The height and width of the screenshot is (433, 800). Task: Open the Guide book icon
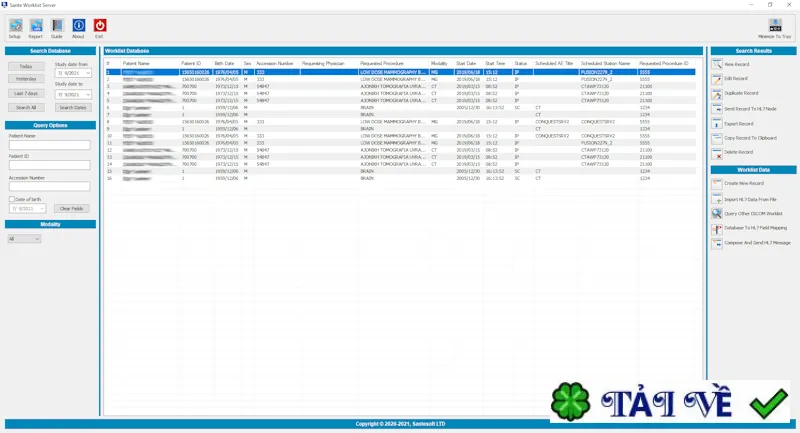pyautogui.click(x=57, y=26)
